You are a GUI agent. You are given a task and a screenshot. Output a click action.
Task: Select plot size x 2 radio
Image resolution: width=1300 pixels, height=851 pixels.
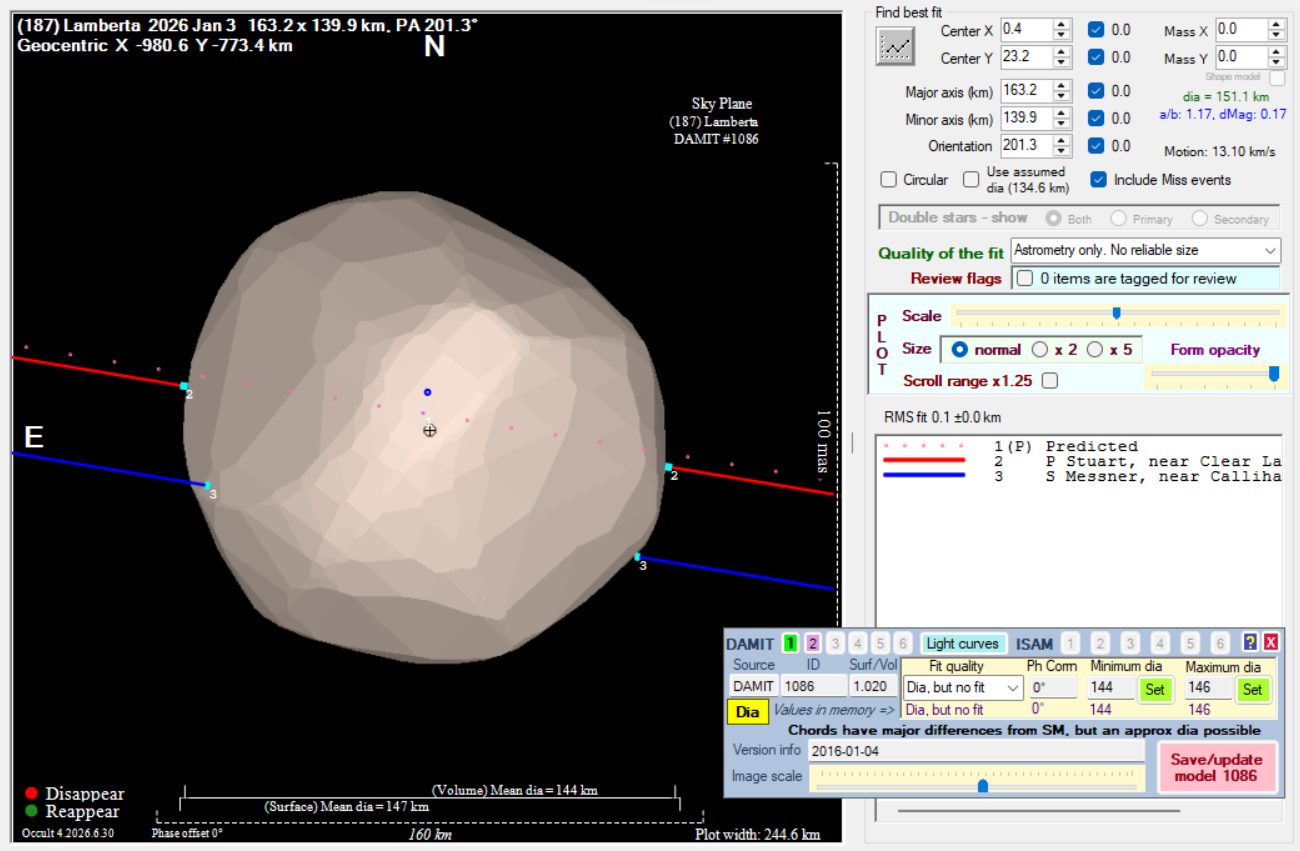point(1040,349)
